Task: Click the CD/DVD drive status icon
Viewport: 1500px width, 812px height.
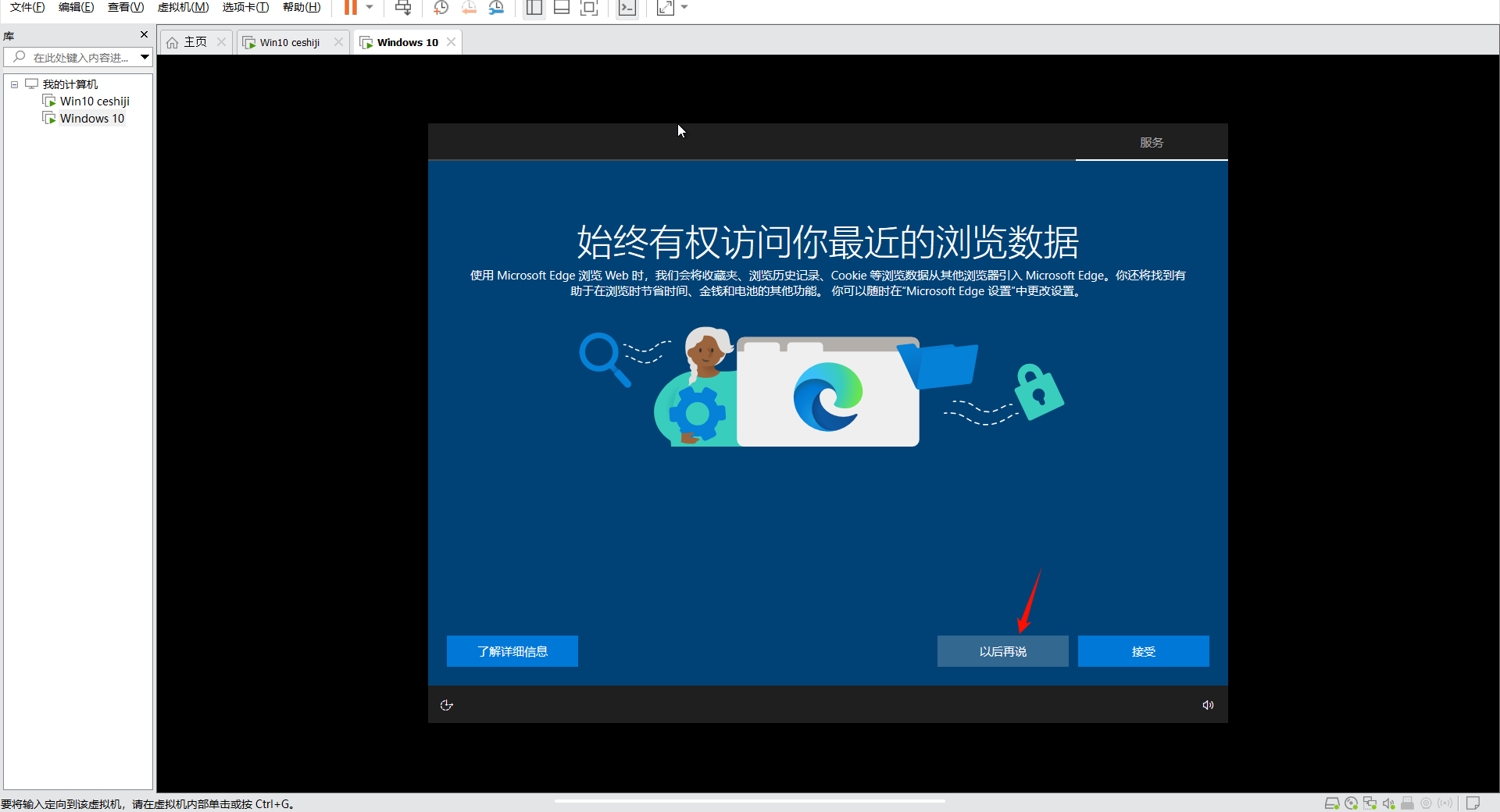Action: [1351, 803]
